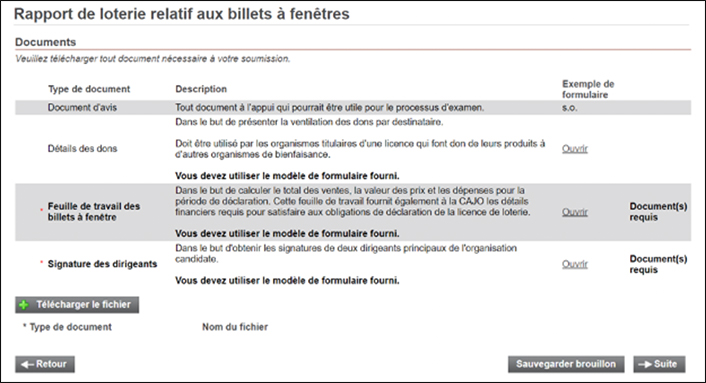Open the Détails des dons form example

575,149
